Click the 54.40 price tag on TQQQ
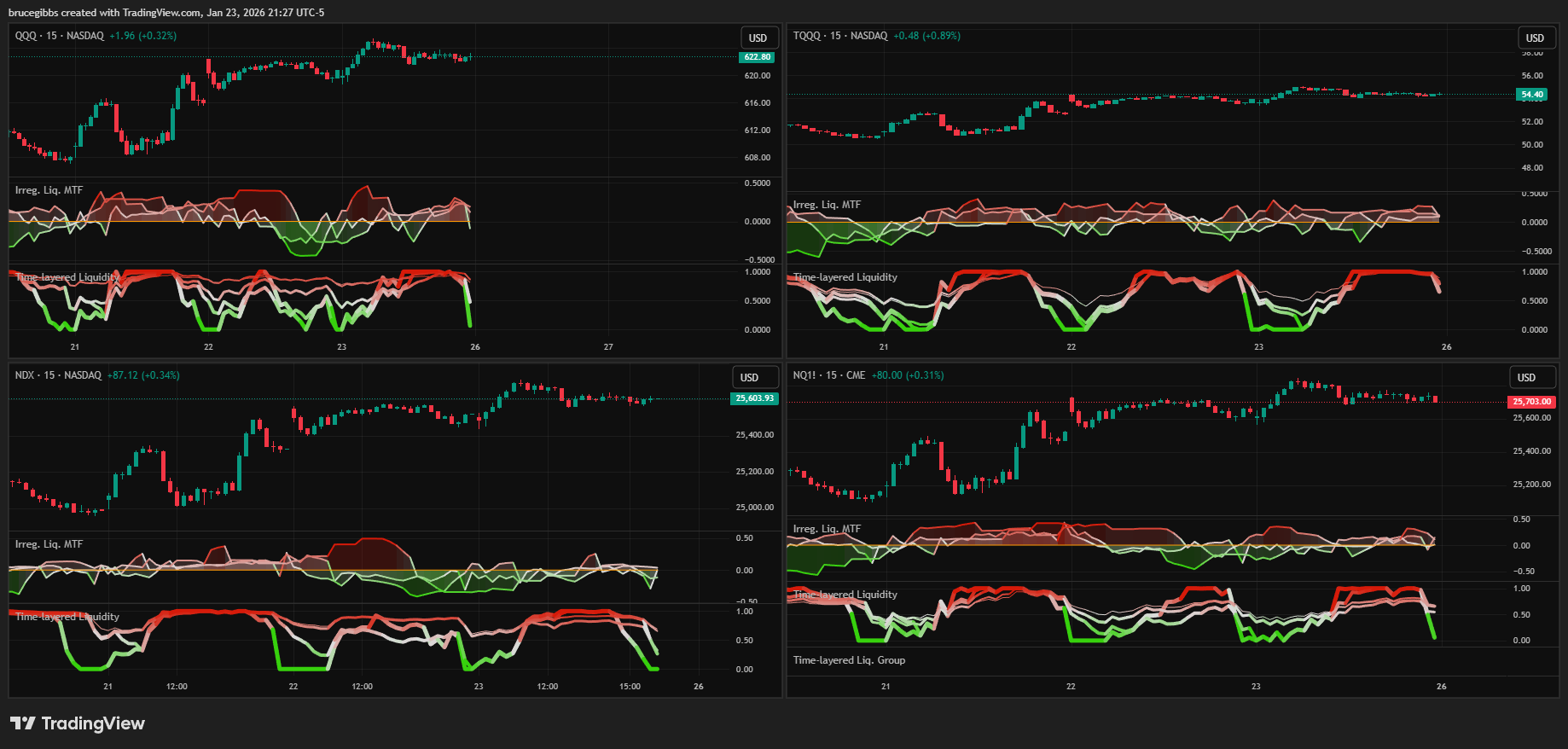Image resolution: width=1568 pixels, height=749 pixels. tap(1532, 95)
